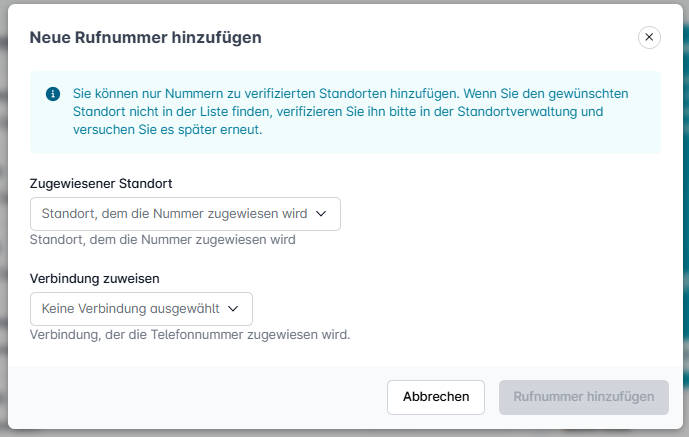The width and height of the screenshot is (689, 437).
Task: Click the empty footer area left of Abbrechen
Action: pyautogui.click(x=200, y=397)
